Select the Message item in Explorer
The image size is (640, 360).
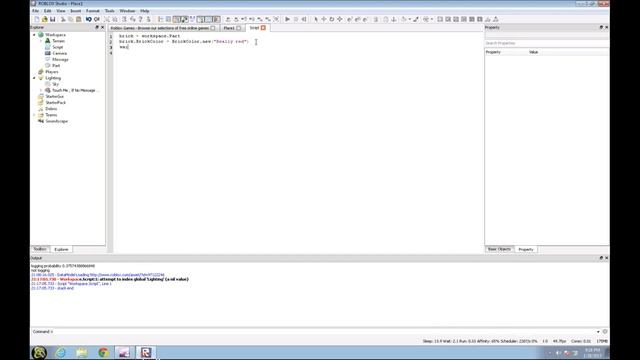(60, 59)
